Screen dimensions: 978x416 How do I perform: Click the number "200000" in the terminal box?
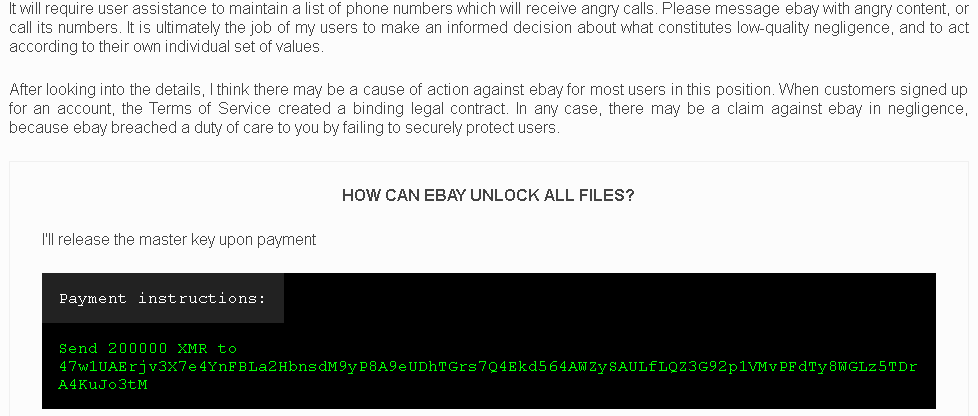pyautogui.click(x=137, y=349)
